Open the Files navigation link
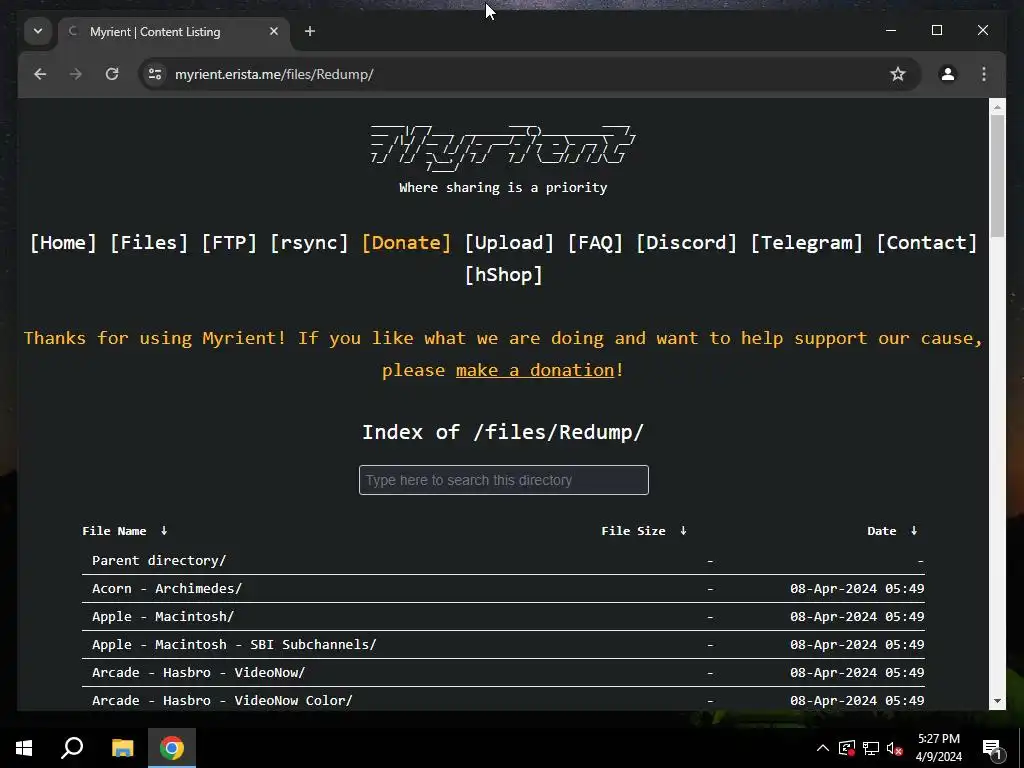This screenshot has height=768, width=1024. (x=149, y=243)
